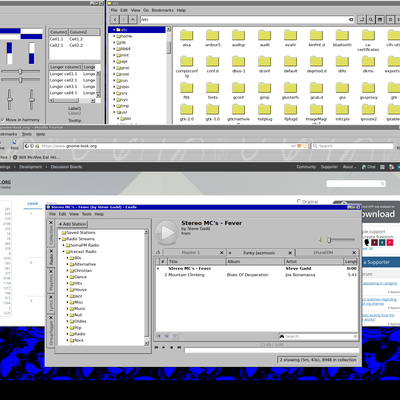
Task: Expand the SomaFM Radio node
Action: point(64,245)
